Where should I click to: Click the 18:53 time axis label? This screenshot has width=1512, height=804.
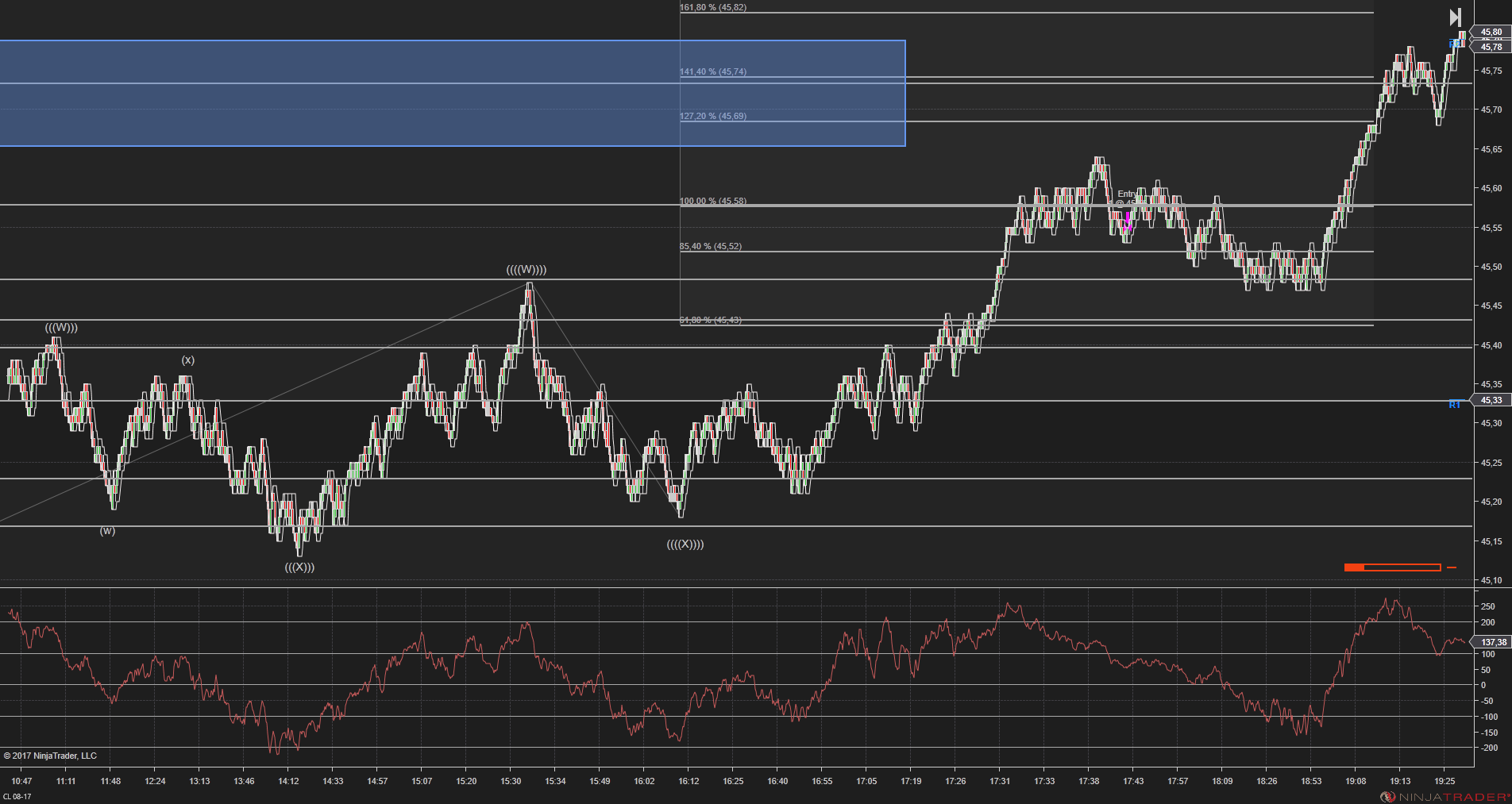click(1312, 781)
